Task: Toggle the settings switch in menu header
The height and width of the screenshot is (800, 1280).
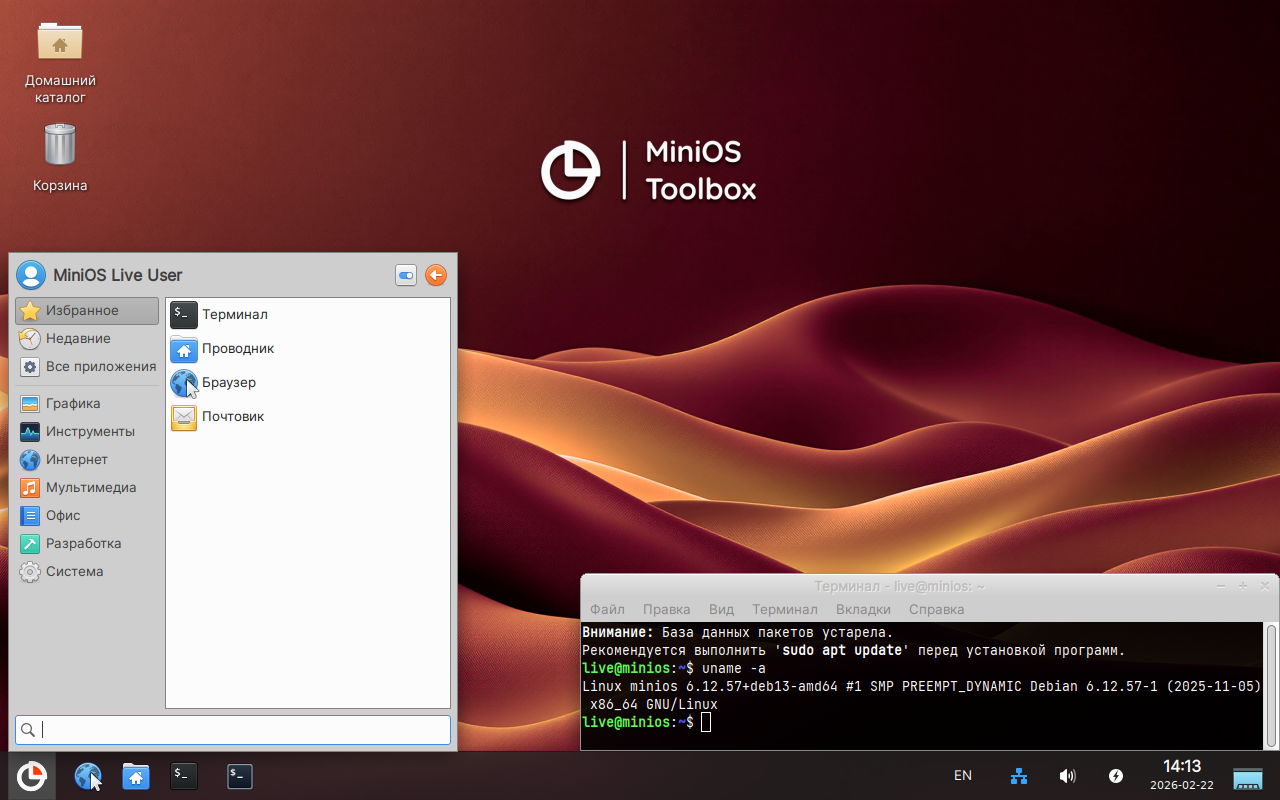Action: pyautogui.click(x=406, y=276)
